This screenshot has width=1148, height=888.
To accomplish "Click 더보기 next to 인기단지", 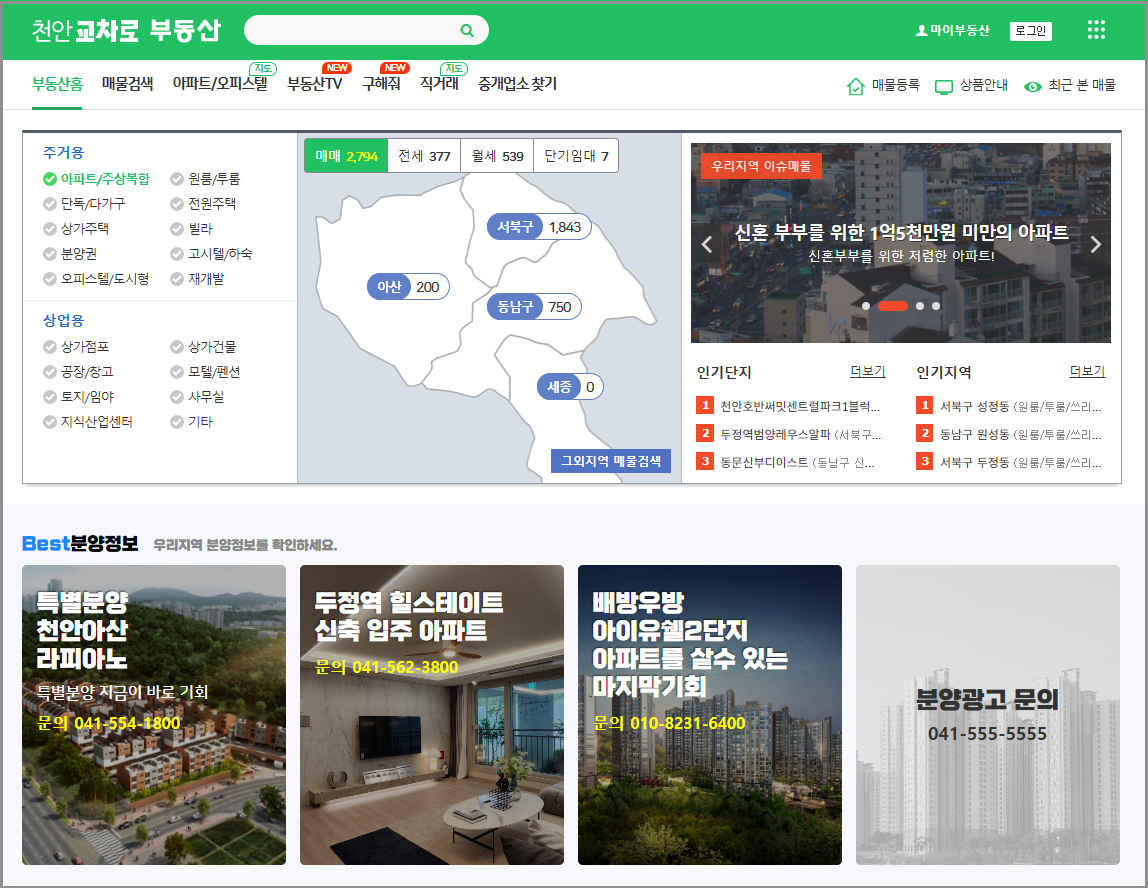I will (x=868, y=371).
